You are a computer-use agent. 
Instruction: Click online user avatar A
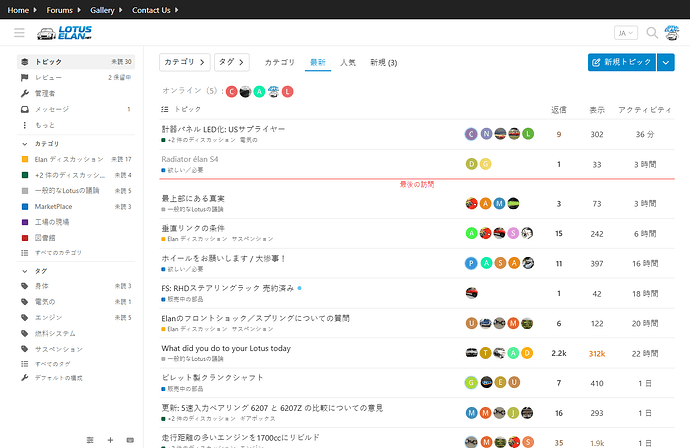pos(259,92)
